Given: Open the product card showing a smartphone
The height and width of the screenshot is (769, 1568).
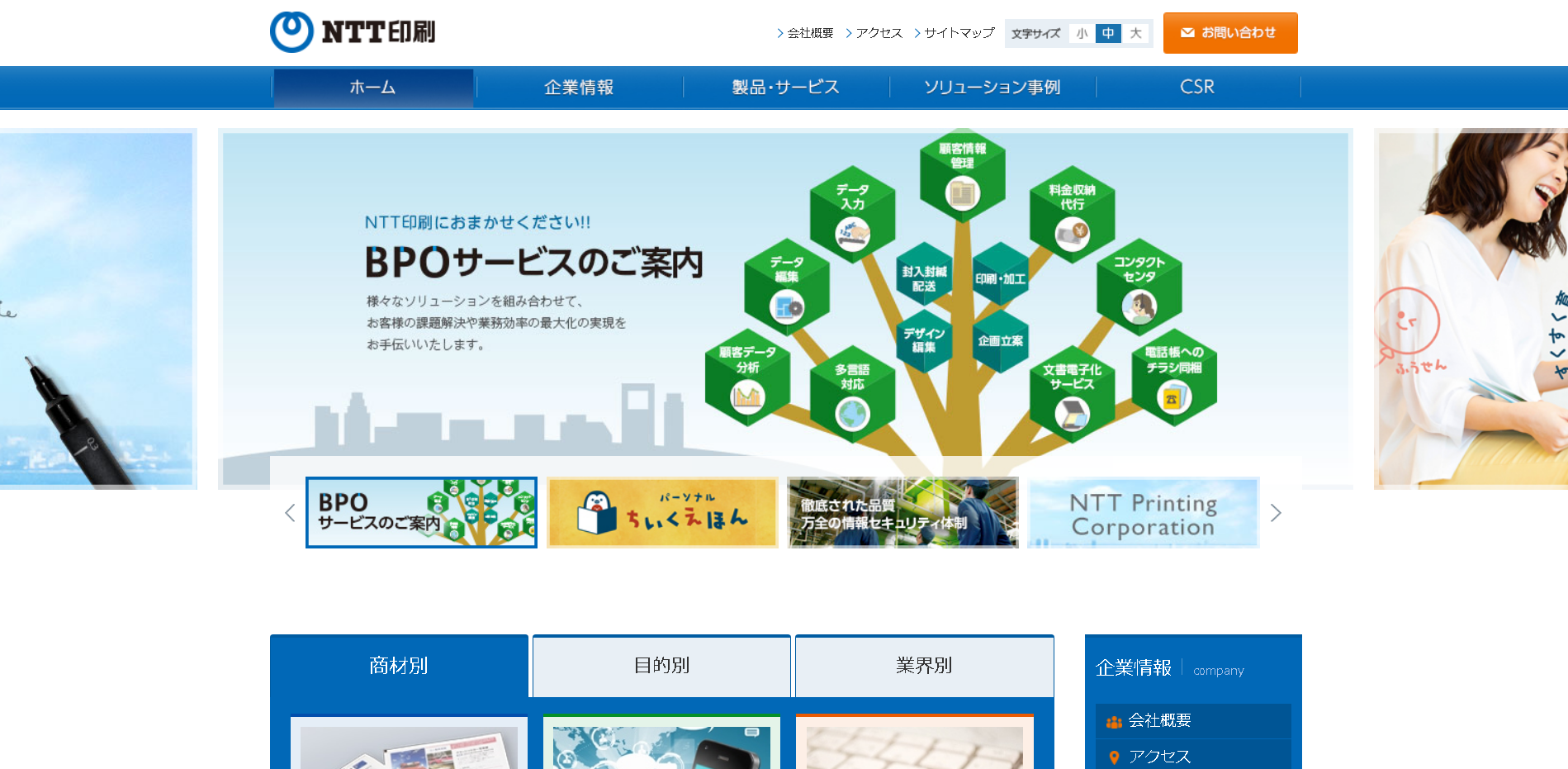Looking at the screenshot, I should pyautogui.click(x=661, y=743).
